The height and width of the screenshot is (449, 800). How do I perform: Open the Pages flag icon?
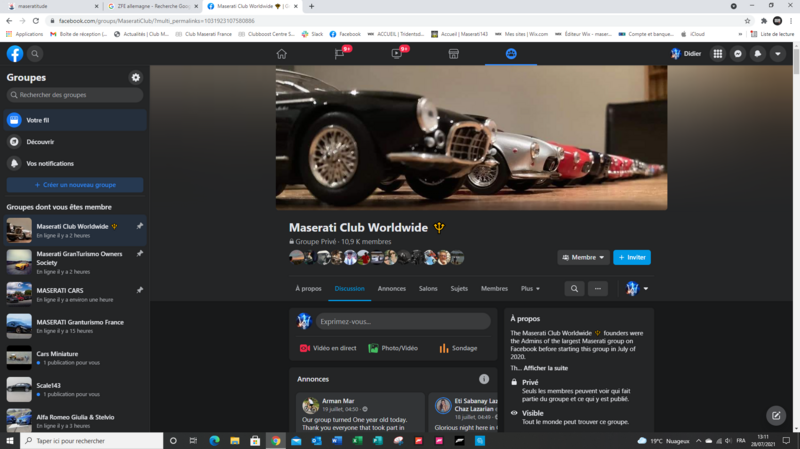click(339, 54)
